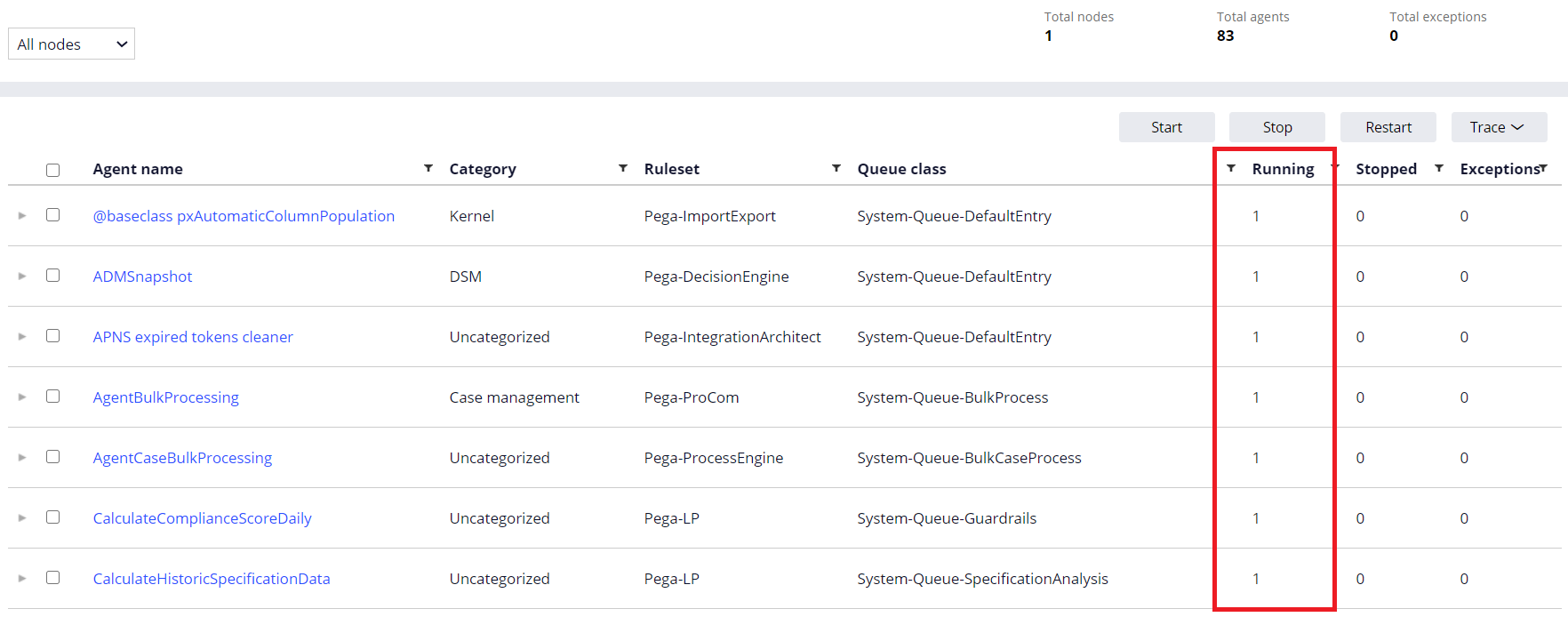Image resolution: width=1568 pixels, height=617 pixels.
Task: Open the CalculateComplianceScoreDaily agent link
Action: coord(203,518)
